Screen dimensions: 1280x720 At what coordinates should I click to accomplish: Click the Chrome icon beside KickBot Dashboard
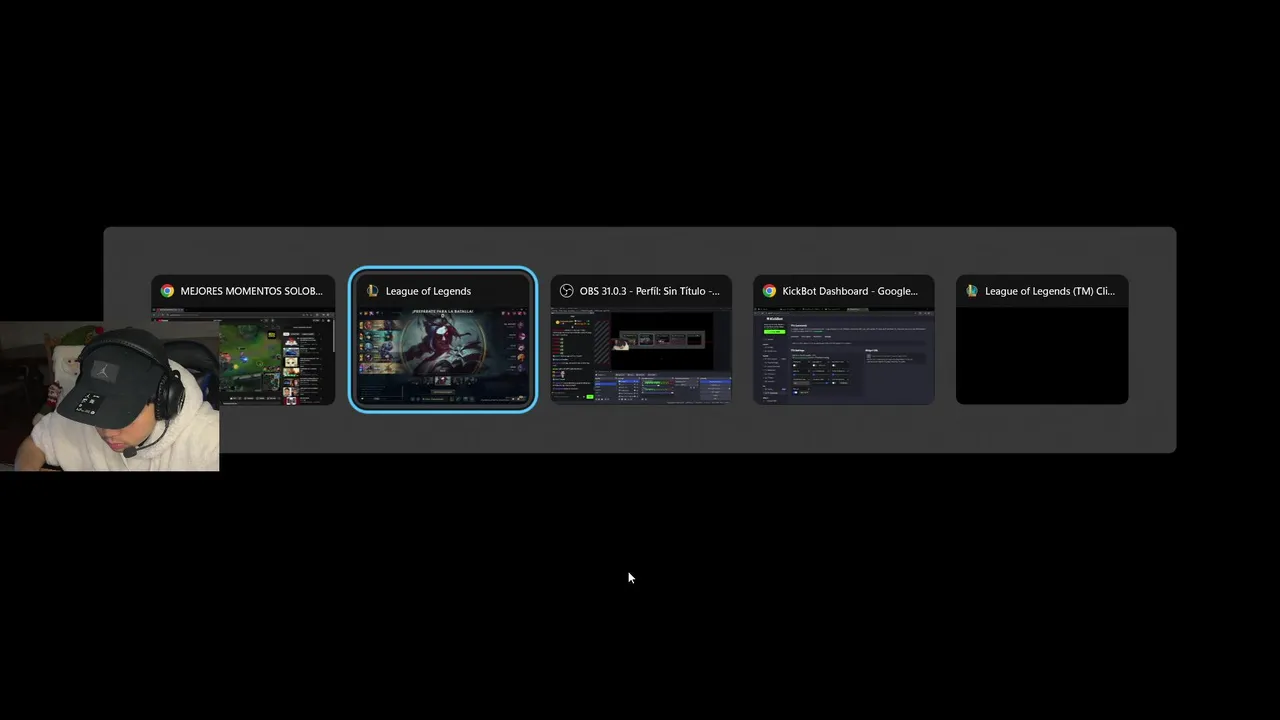(x=769, y=291)
